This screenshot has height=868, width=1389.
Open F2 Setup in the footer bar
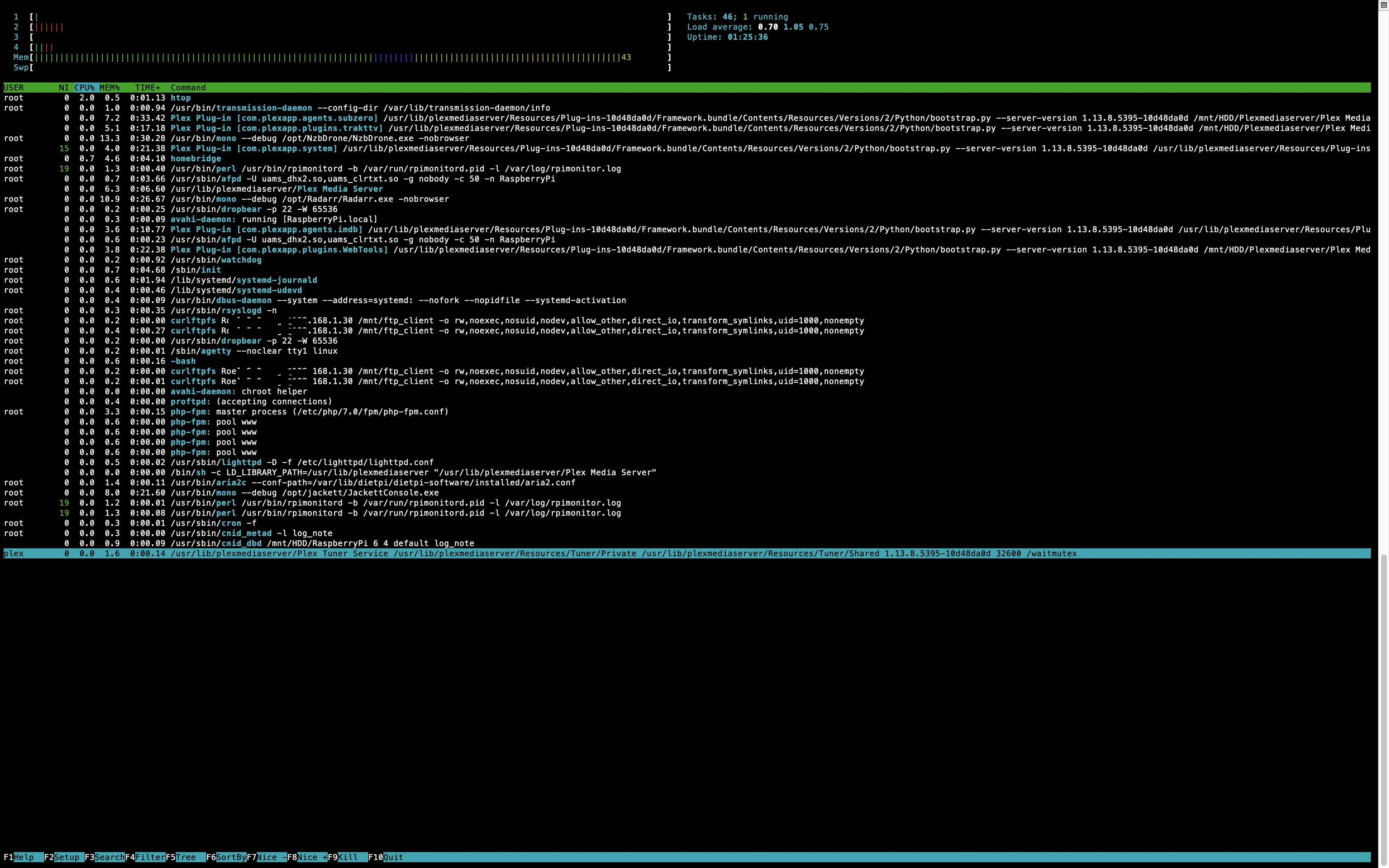tap(66, 857)
